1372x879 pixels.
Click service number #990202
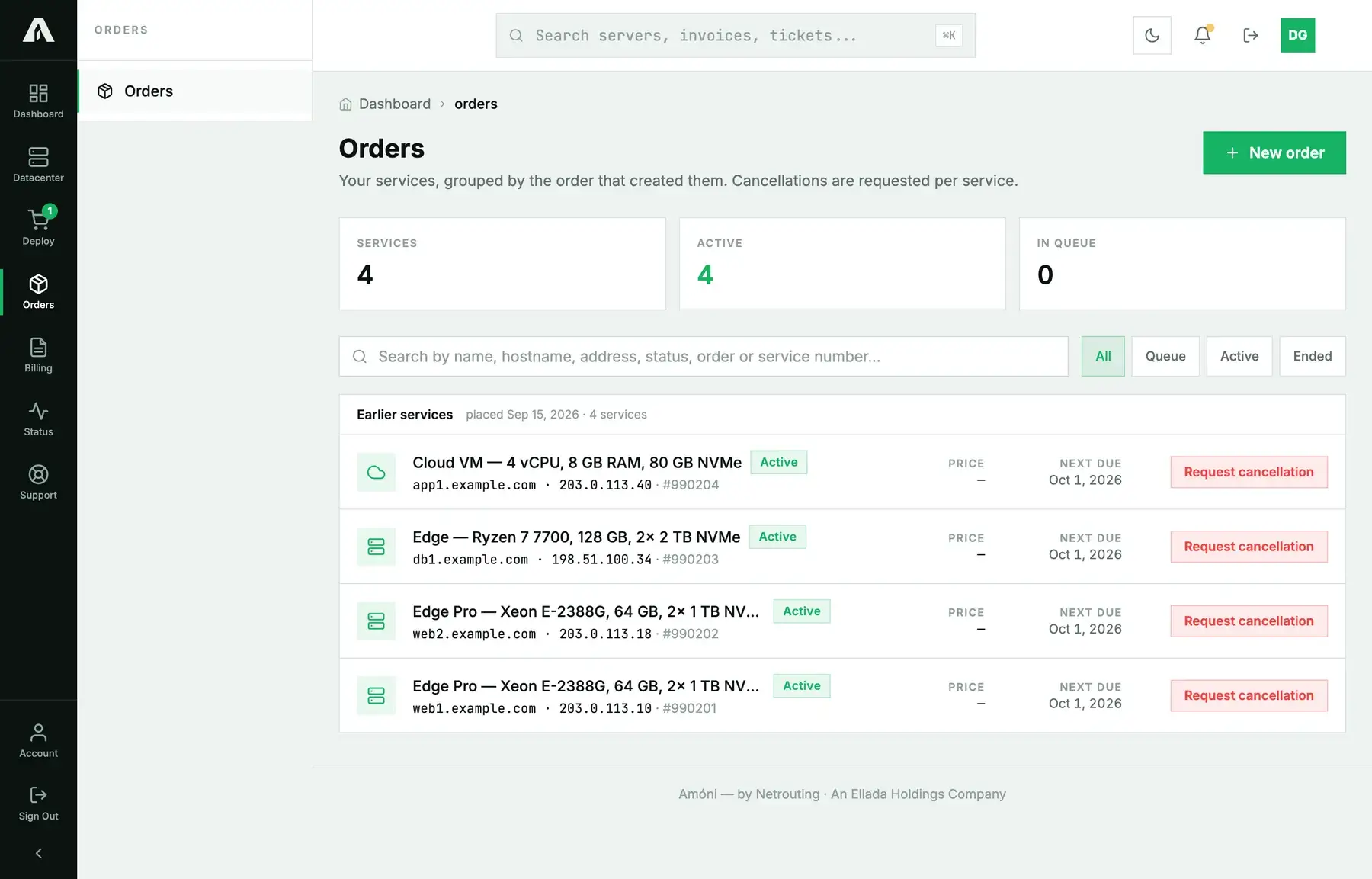(x=691, y=634)
